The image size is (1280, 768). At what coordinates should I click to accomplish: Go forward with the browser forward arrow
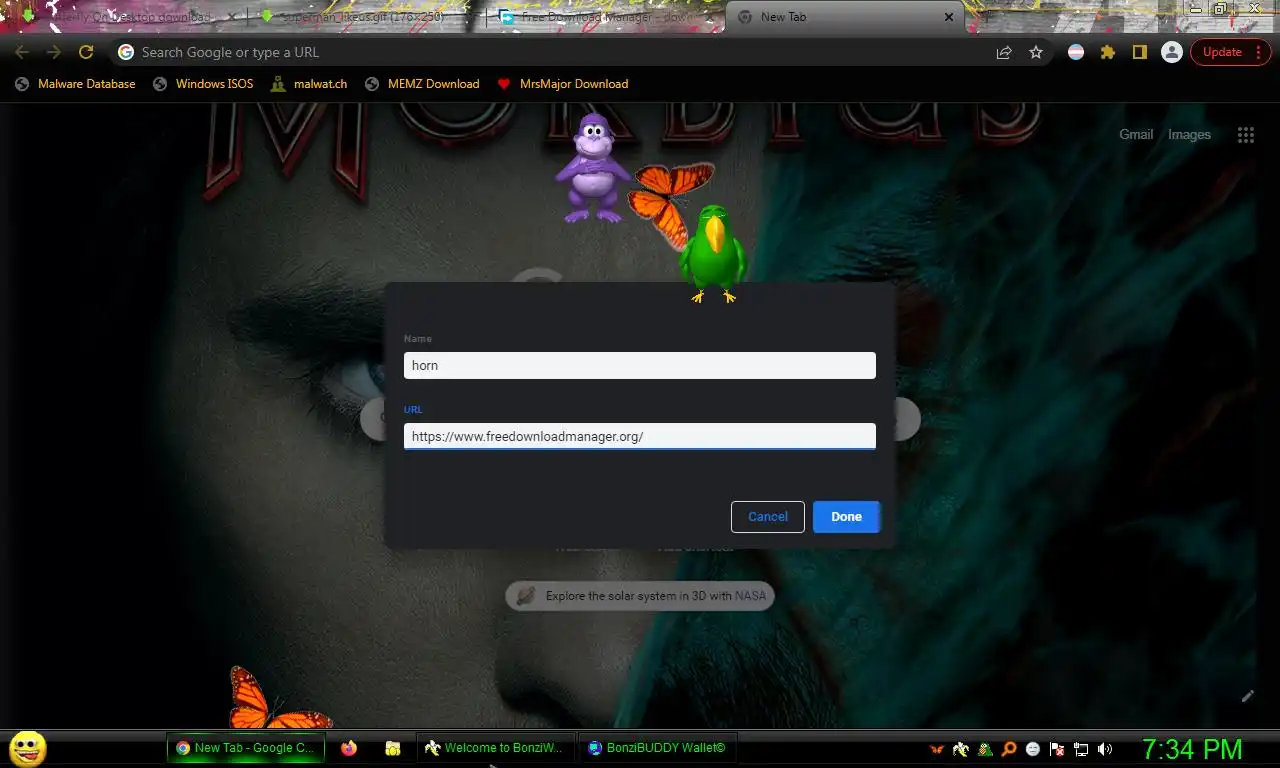click(x=54, y=52)
